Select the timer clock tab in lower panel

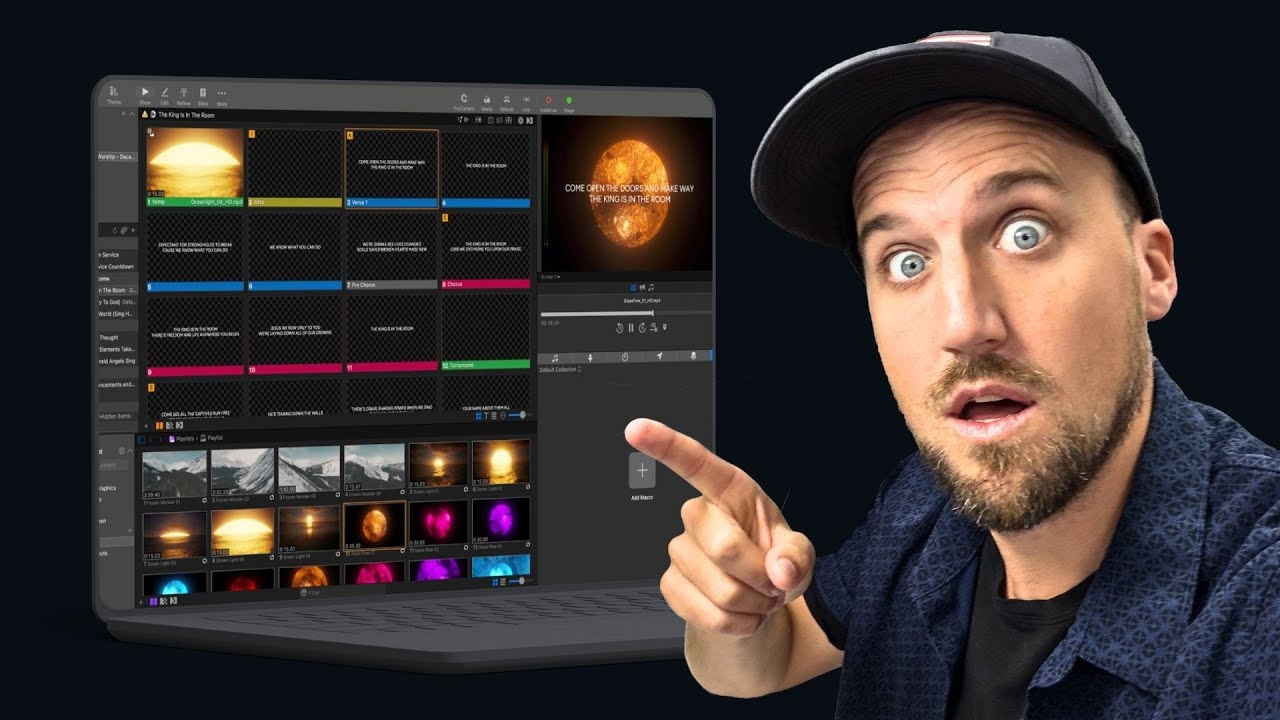tap(625, 356)
